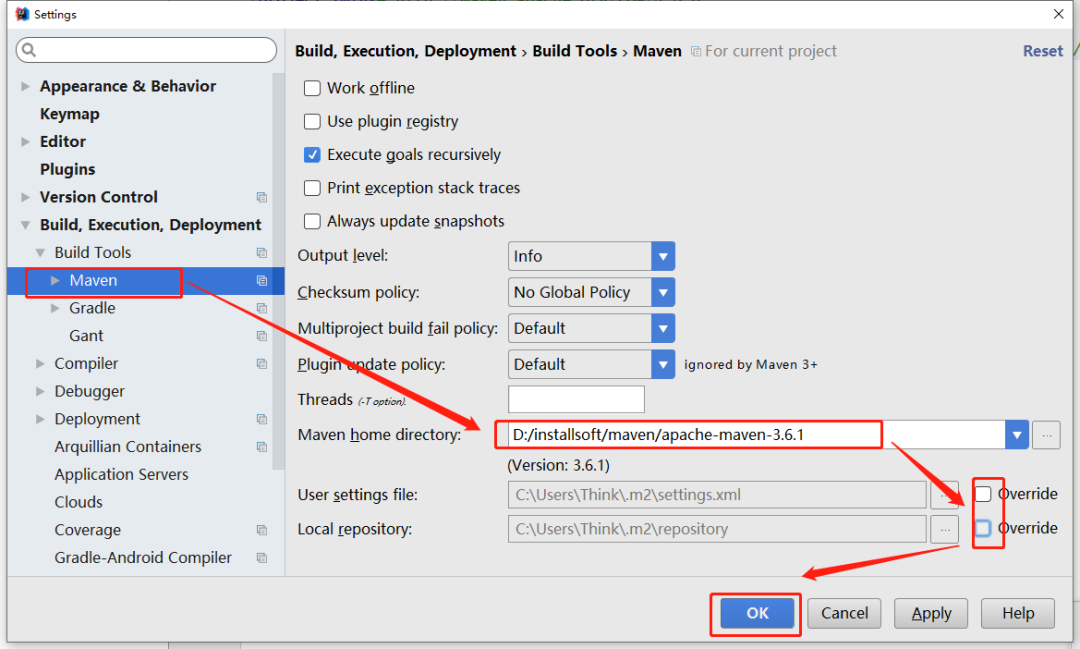1080x649 pixels.
Task: Click the Reset link
Action: point(1042,51)
